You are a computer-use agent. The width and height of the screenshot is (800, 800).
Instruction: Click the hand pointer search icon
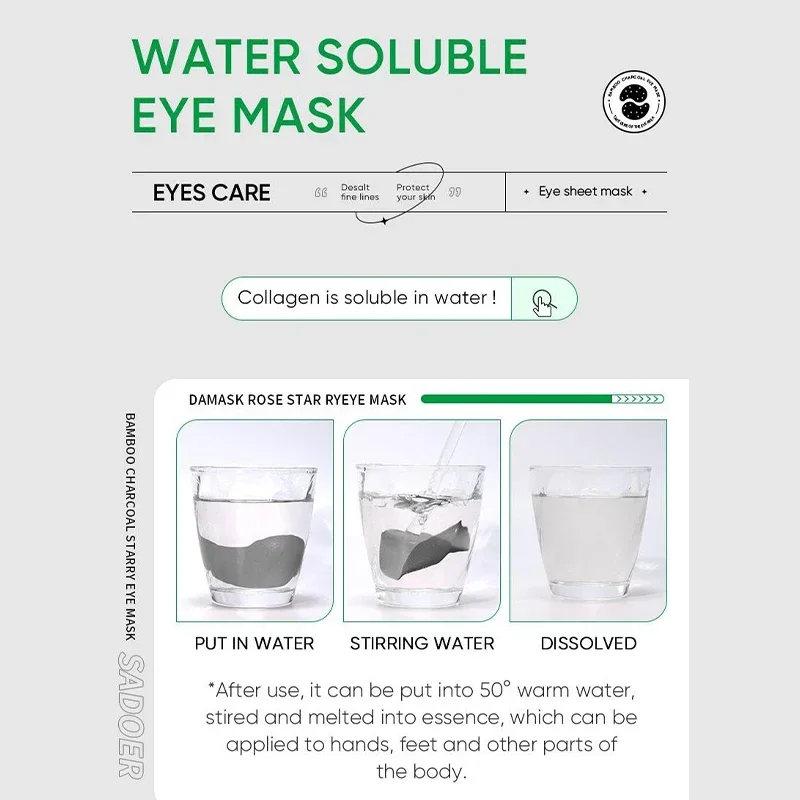[x=544, y=303]
